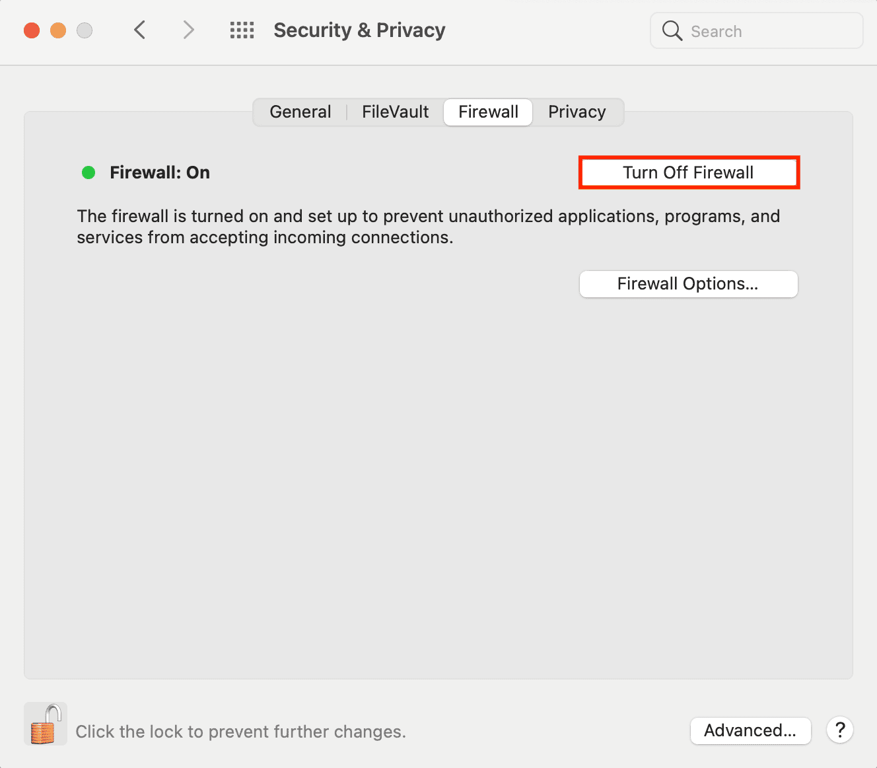The width and height of the screenshot is (877, 768).
Task: Switch to the General tab
Action: pos(300,112)
